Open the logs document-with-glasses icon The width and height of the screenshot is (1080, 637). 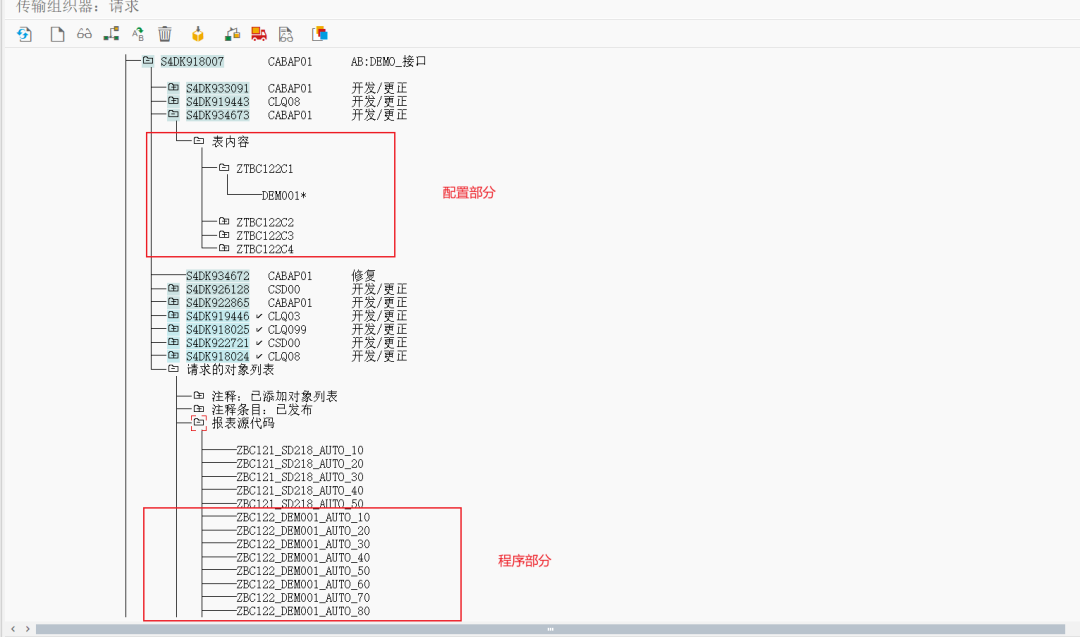pos(286,34)
